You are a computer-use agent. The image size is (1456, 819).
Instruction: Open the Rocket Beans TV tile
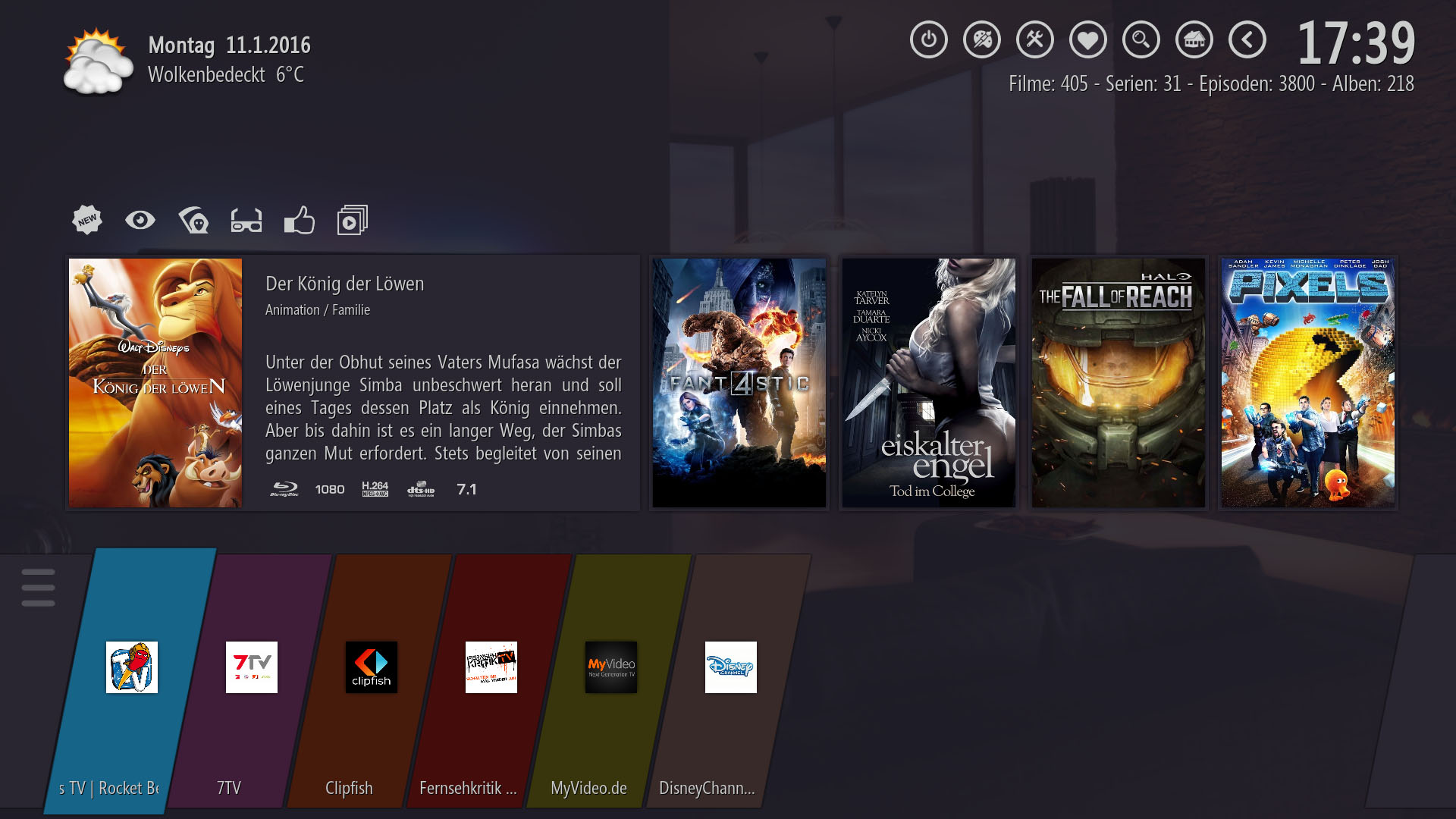(x=130, y=680)
